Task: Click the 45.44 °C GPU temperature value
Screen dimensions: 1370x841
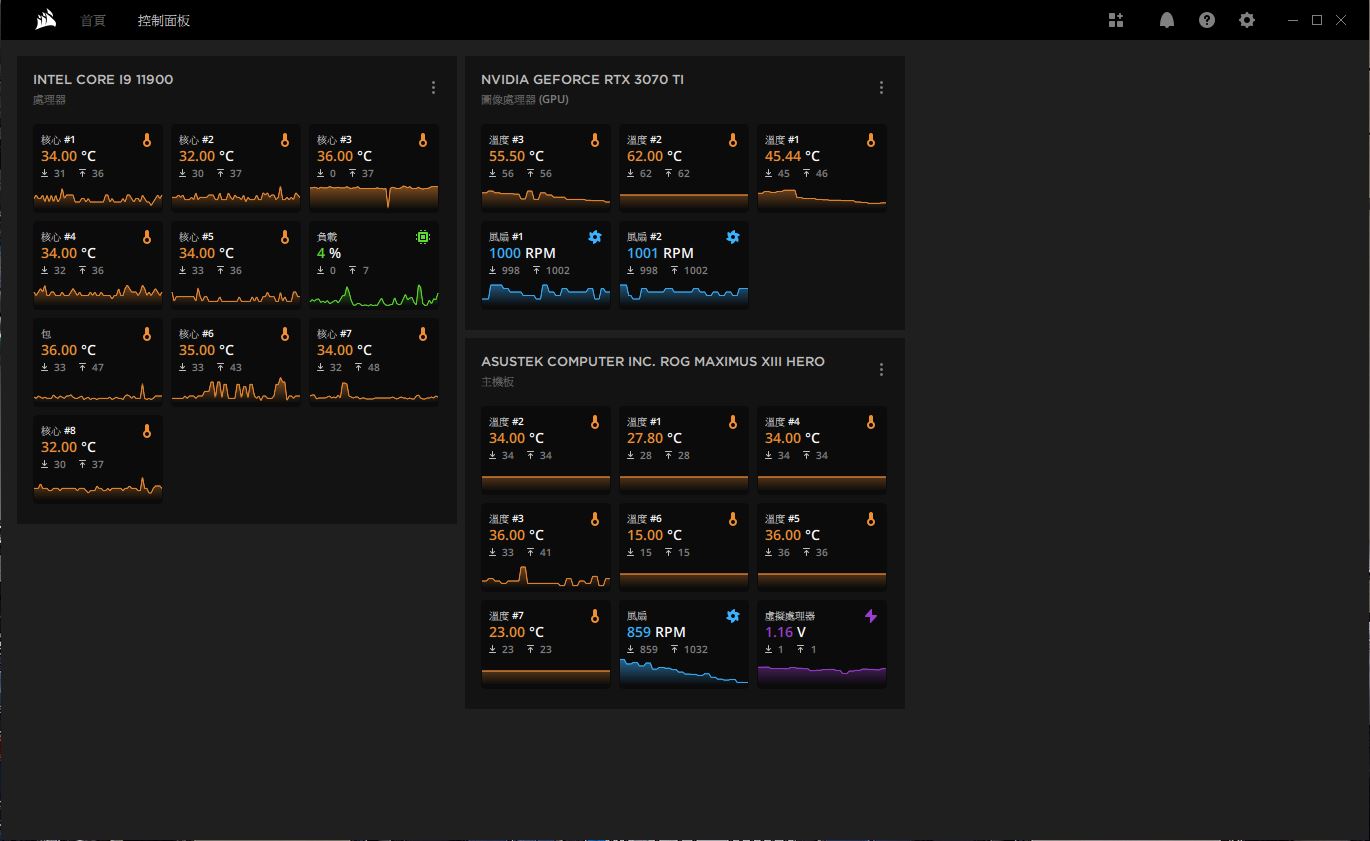Action: coord(792,156)
